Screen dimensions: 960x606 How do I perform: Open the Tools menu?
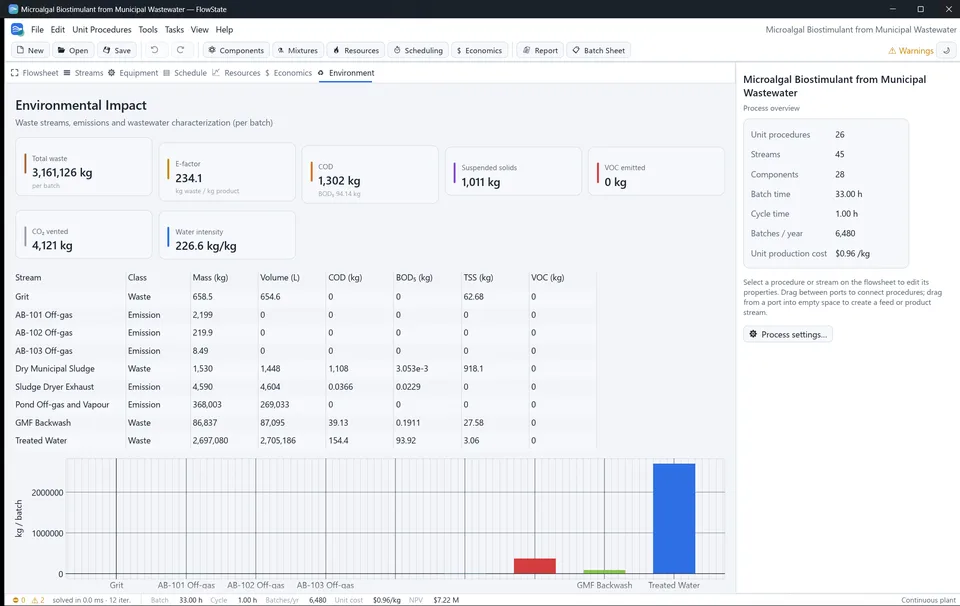pos(148,29)
